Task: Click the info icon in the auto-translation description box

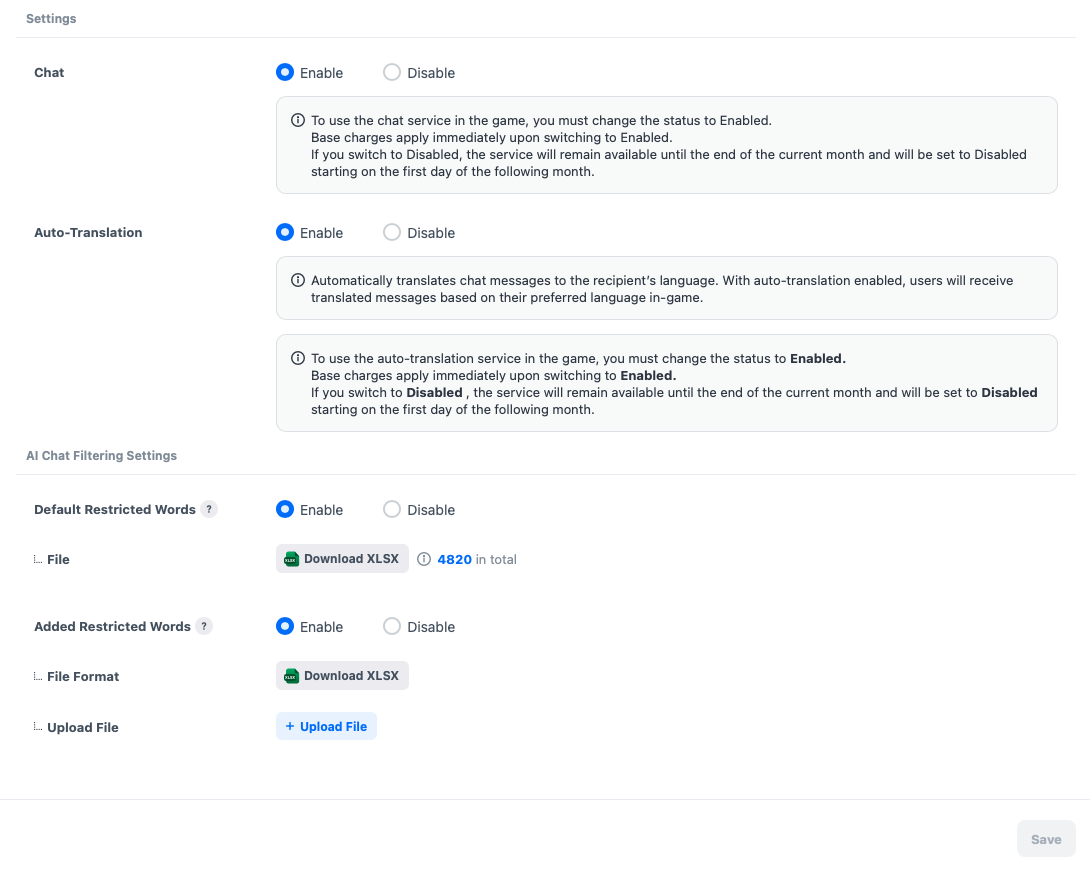Action: [298, 280]
